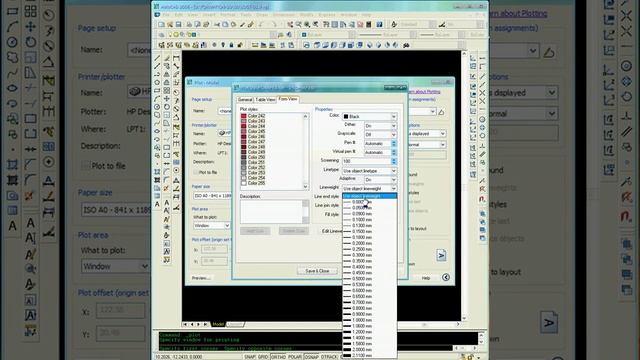
Task: Click the Save diskette icon in AutoCAD toolbar
Action: point(178,25)
